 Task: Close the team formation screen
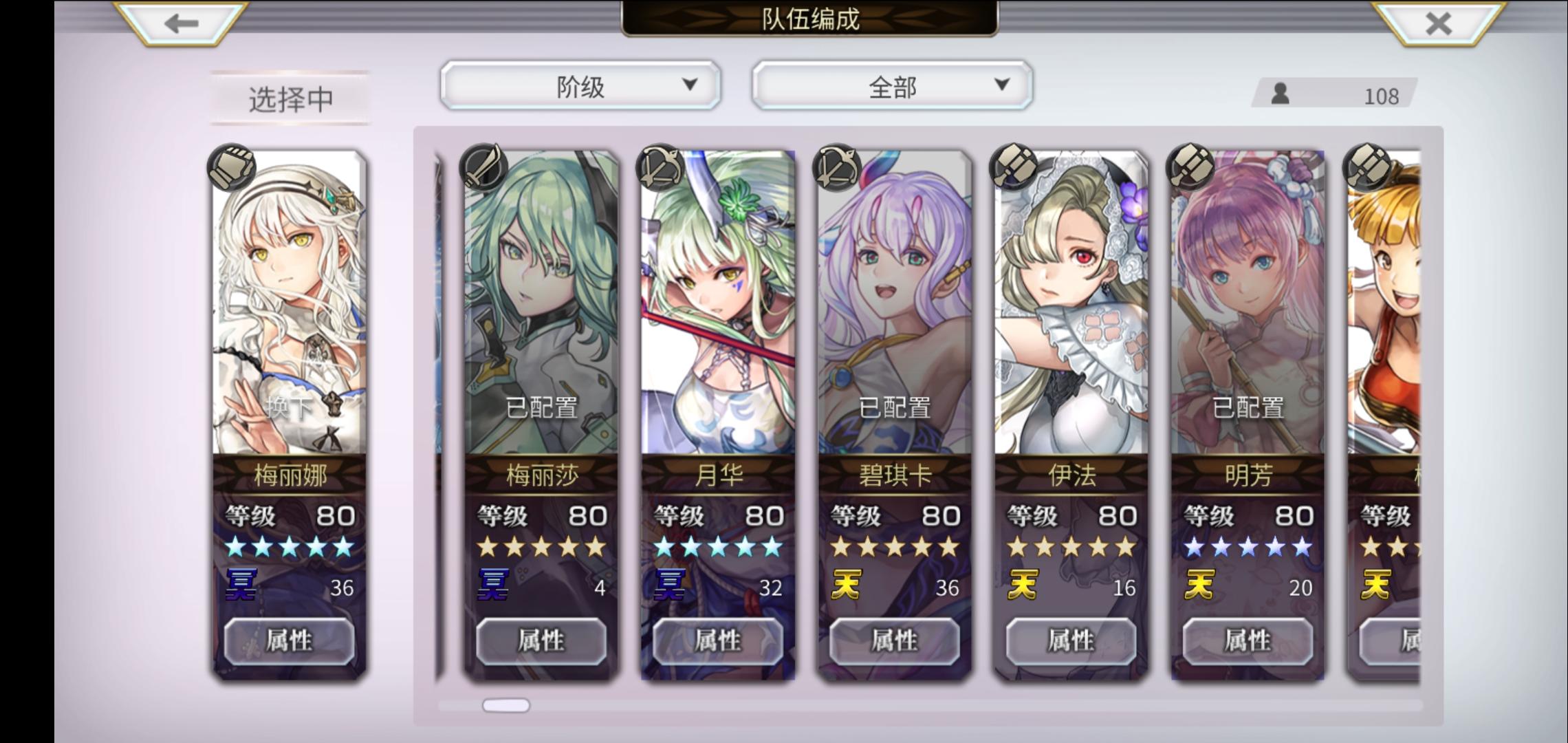[1438, 24]
